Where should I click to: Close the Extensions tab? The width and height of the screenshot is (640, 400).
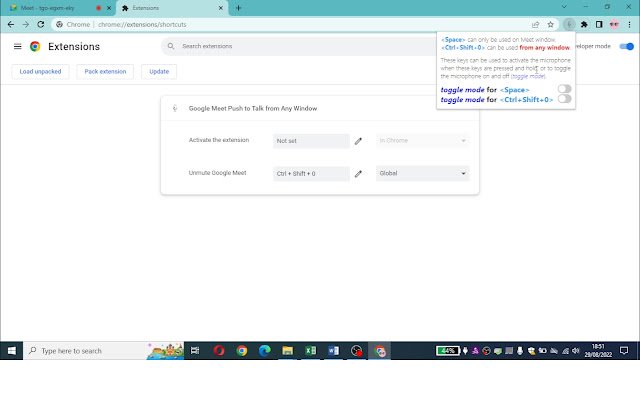point(220,8)
